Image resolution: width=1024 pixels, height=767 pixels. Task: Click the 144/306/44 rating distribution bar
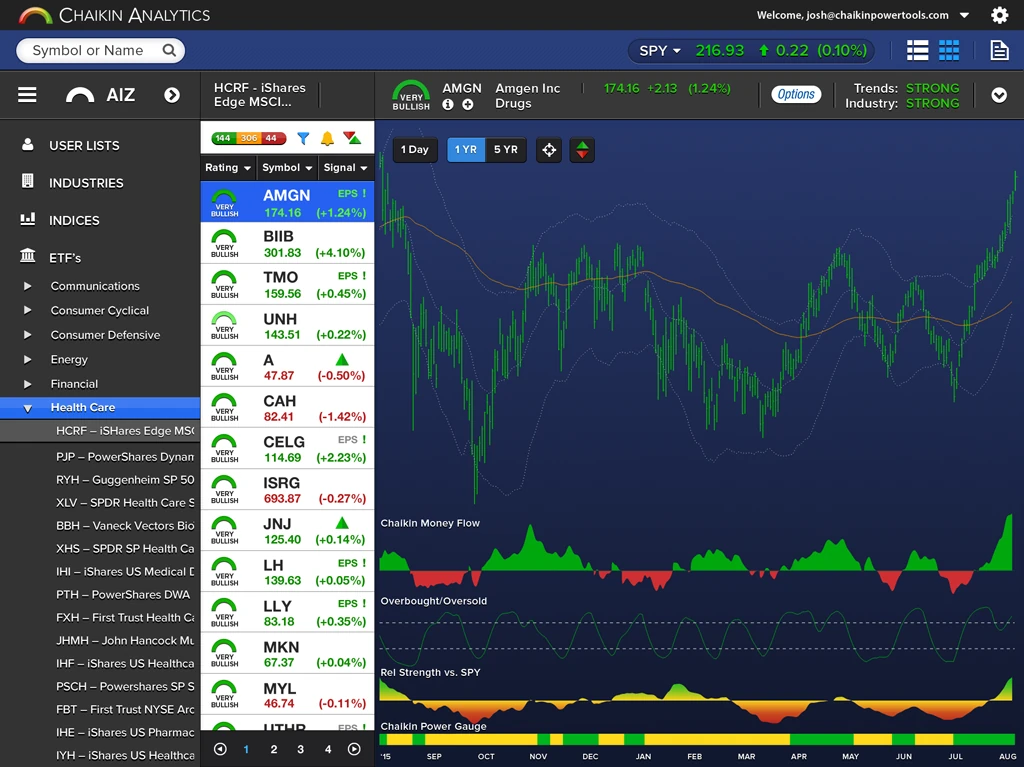pos(249,138)
